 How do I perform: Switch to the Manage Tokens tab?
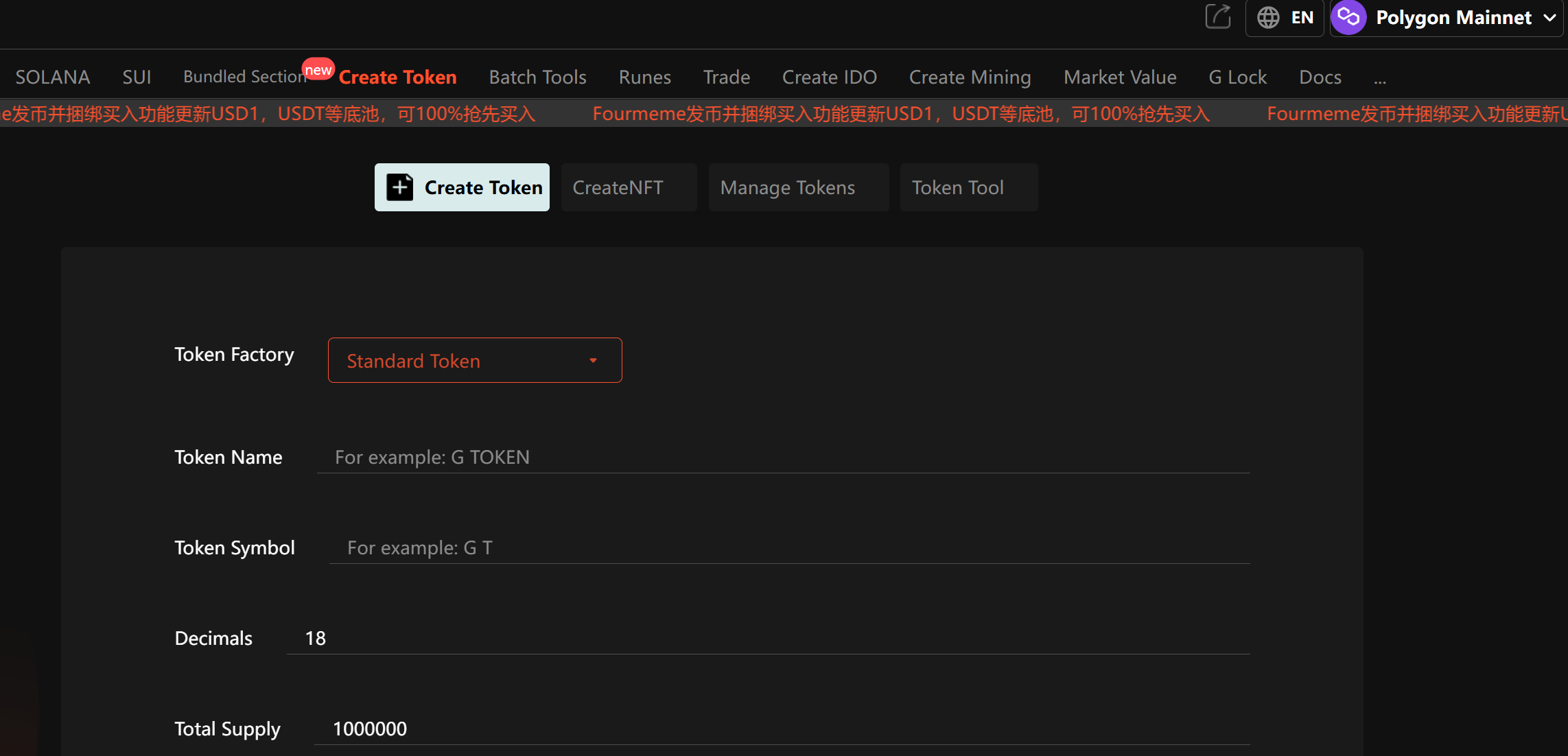(787, 187)
